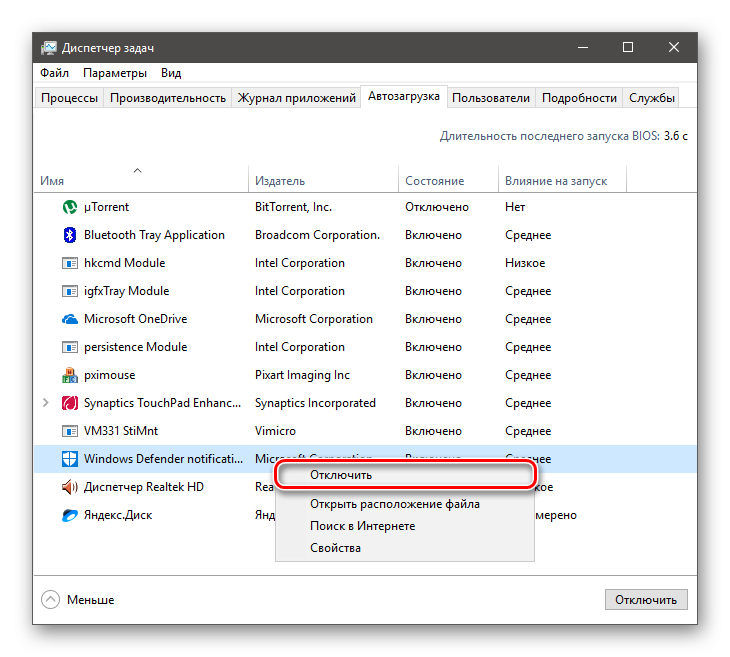Screen dimensions: 730x657
Task: Select the Яндекс.Диск icon
Action: 70,515
